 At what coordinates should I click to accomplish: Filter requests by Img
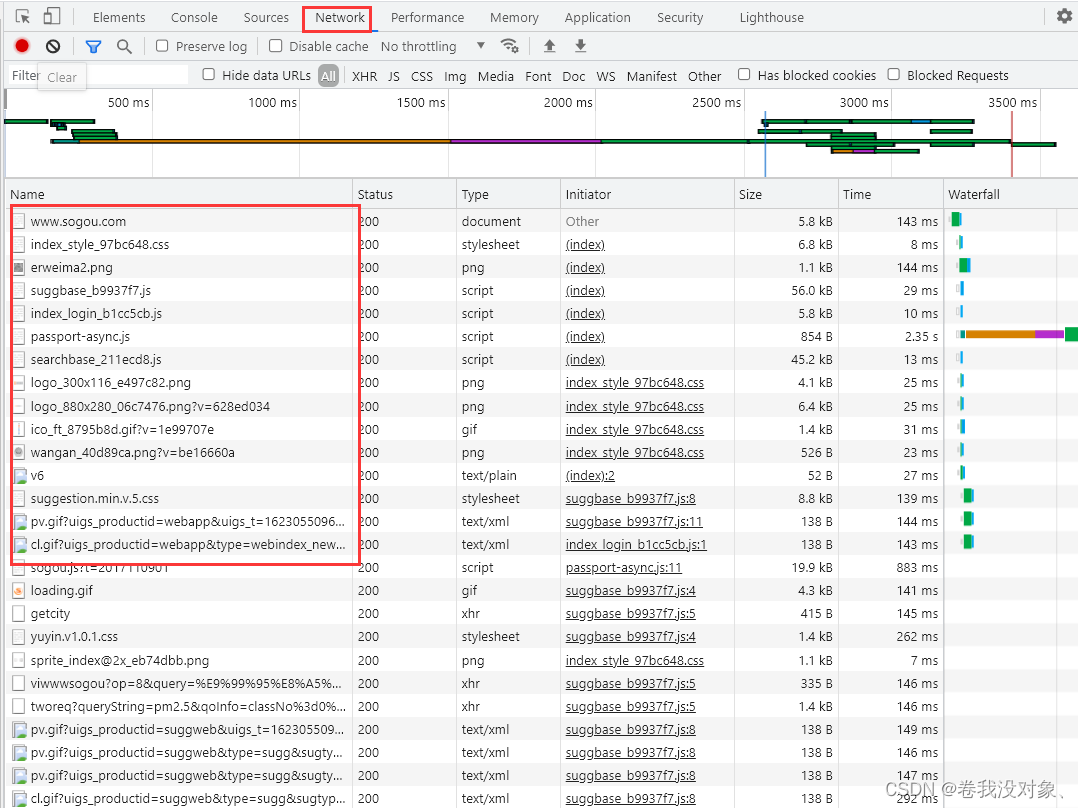point(455,76)
